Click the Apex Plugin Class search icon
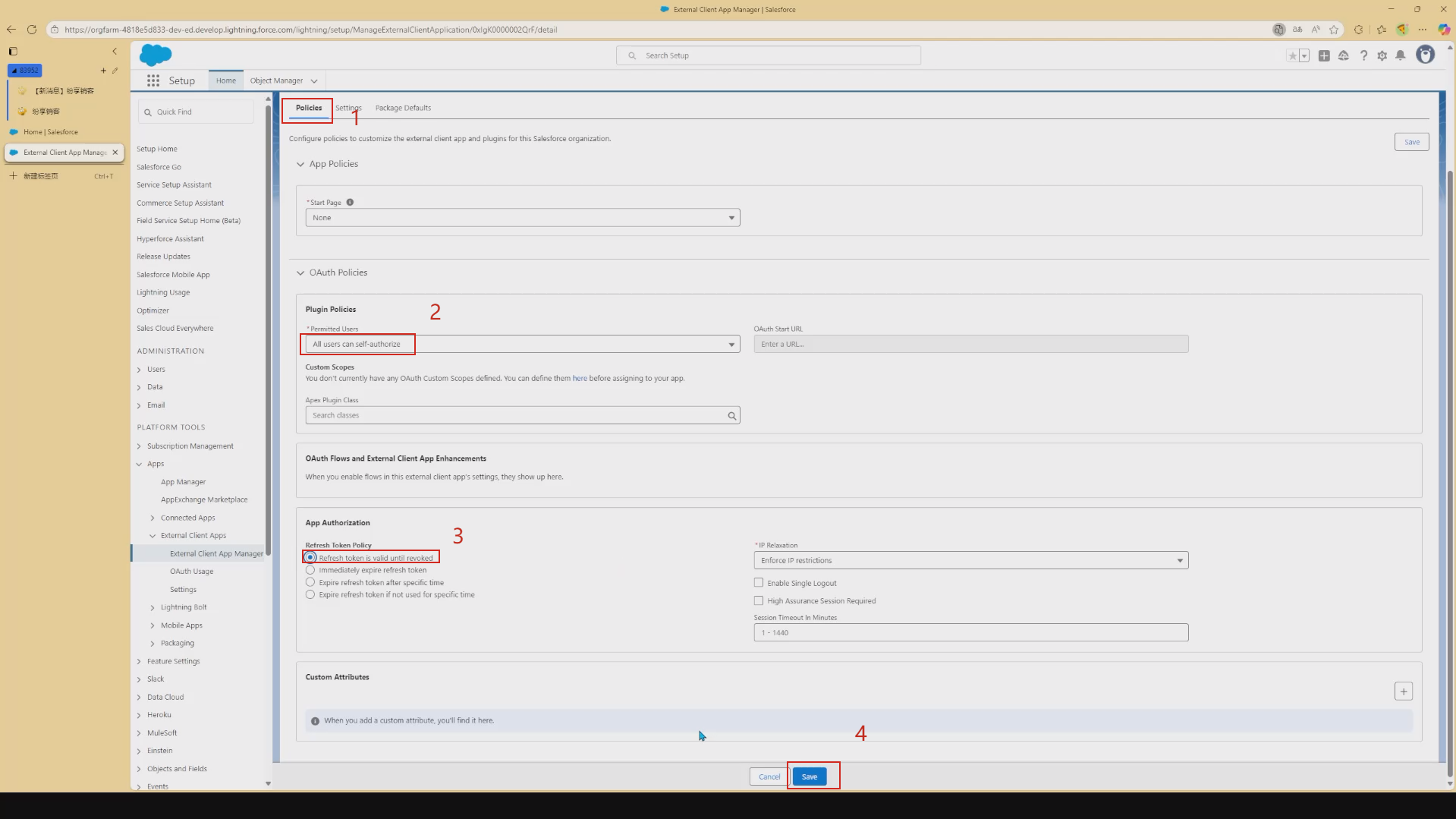 tap(731, 415)
